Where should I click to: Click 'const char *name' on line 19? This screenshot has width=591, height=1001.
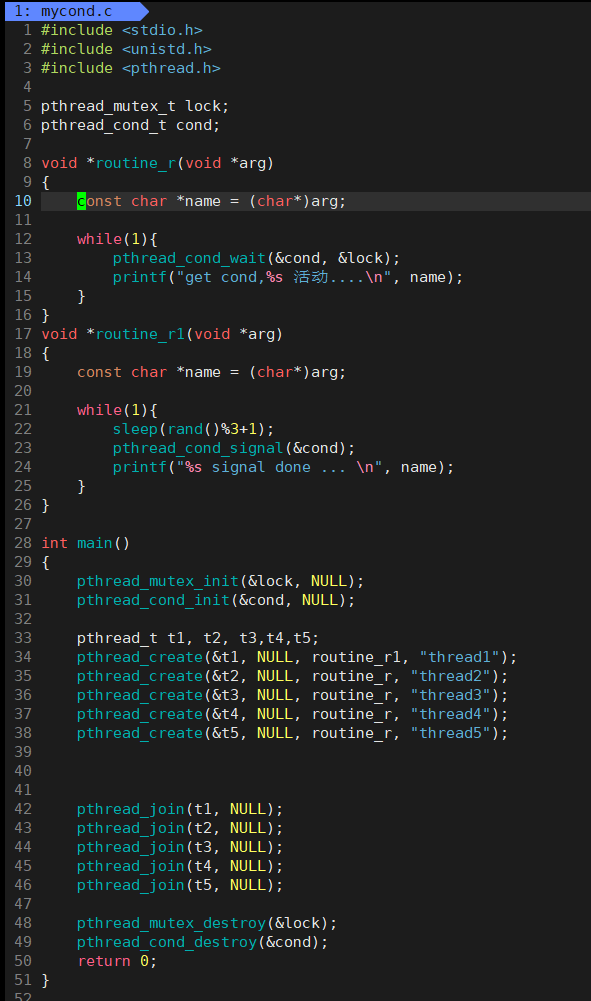149,372
